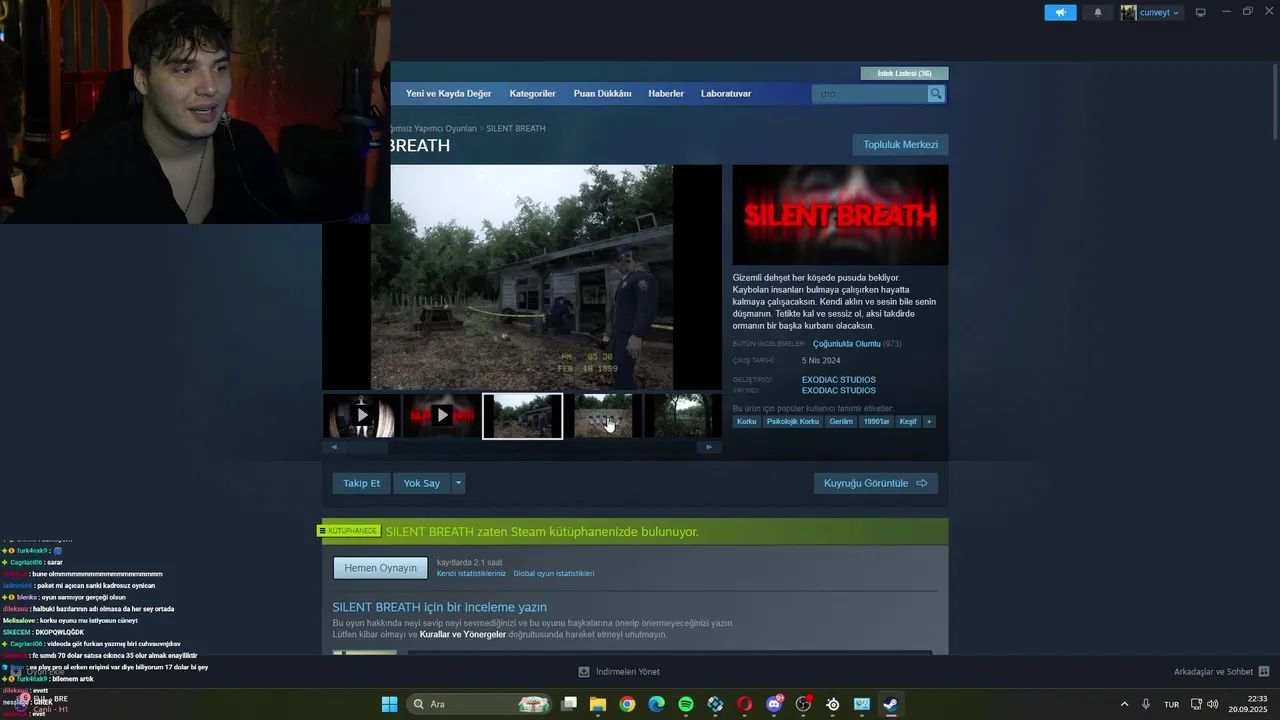Expand the Yok Say dropdown arrow
The width and height of the screenshot is (1280, 720).
(459, 483)
